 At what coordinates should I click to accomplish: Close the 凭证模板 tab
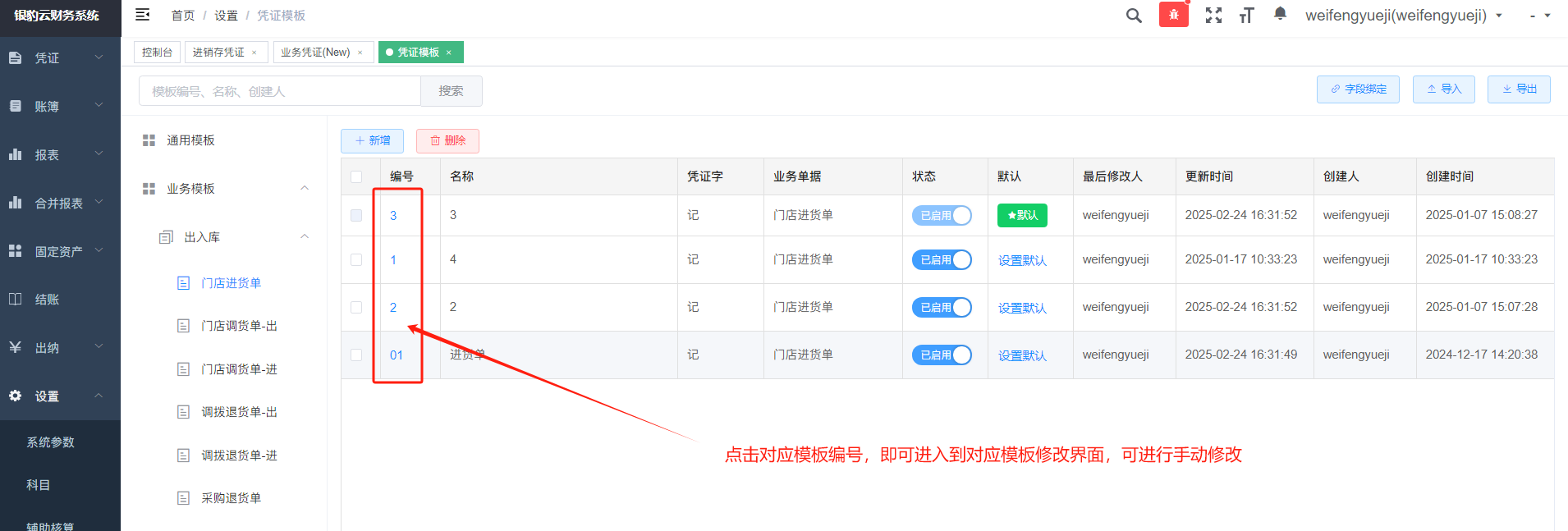(x=449, y=53)
